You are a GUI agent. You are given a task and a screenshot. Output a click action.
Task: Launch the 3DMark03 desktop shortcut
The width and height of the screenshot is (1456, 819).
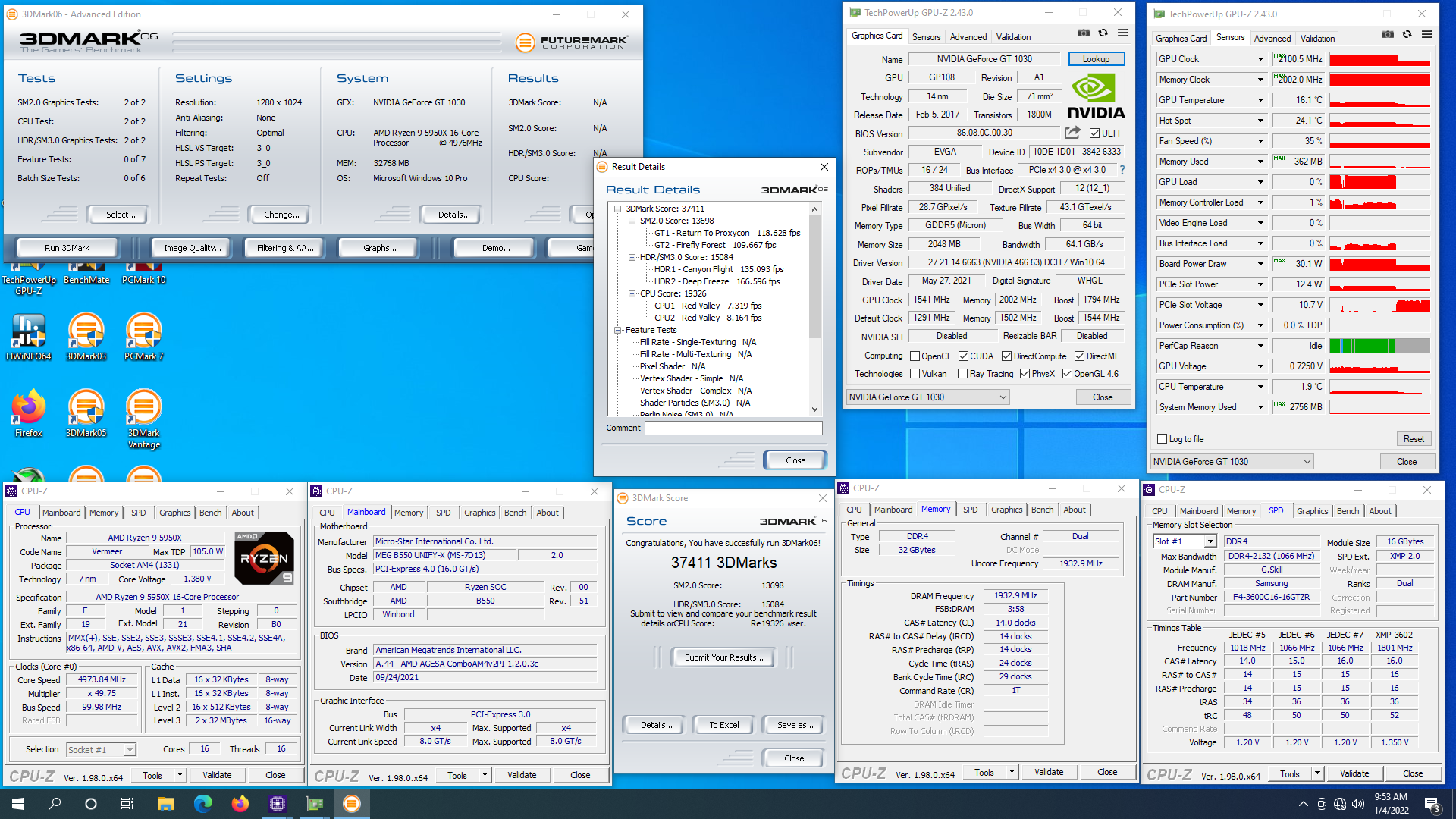pyautogui.click(x=86, y=337)
